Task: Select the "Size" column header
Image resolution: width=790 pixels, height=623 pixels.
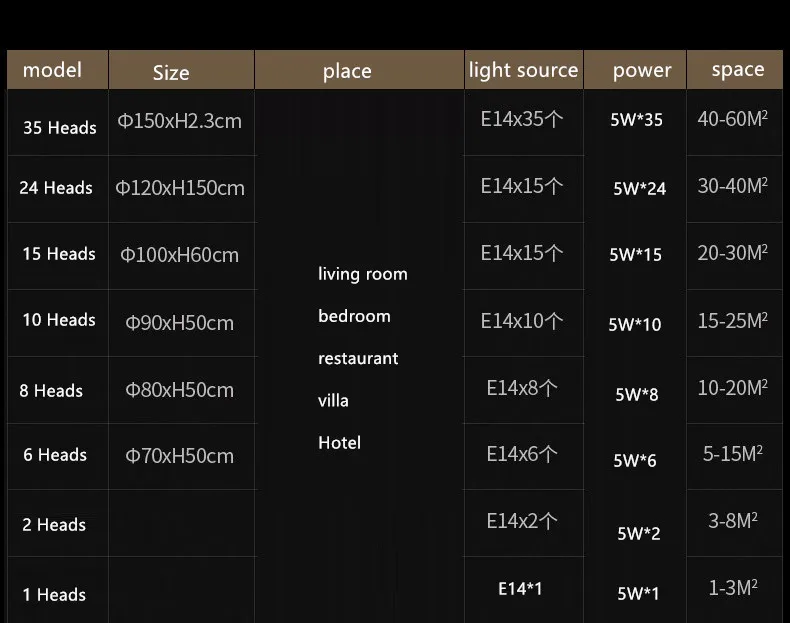Action: (x=171, y=72)
